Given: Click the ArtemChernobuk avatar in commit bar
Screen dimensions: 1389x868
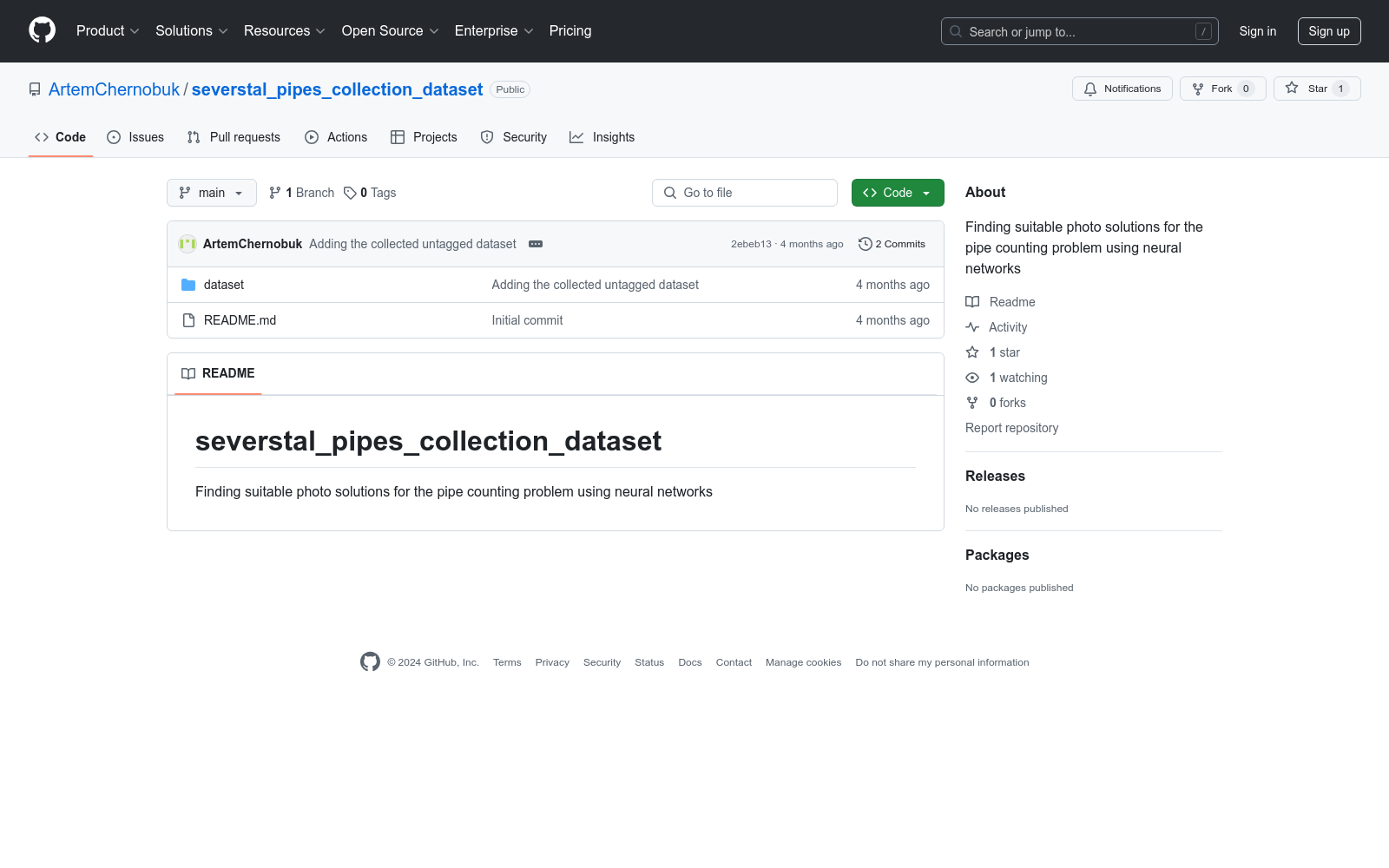Looking at the screenshot, I should point(188,244).
